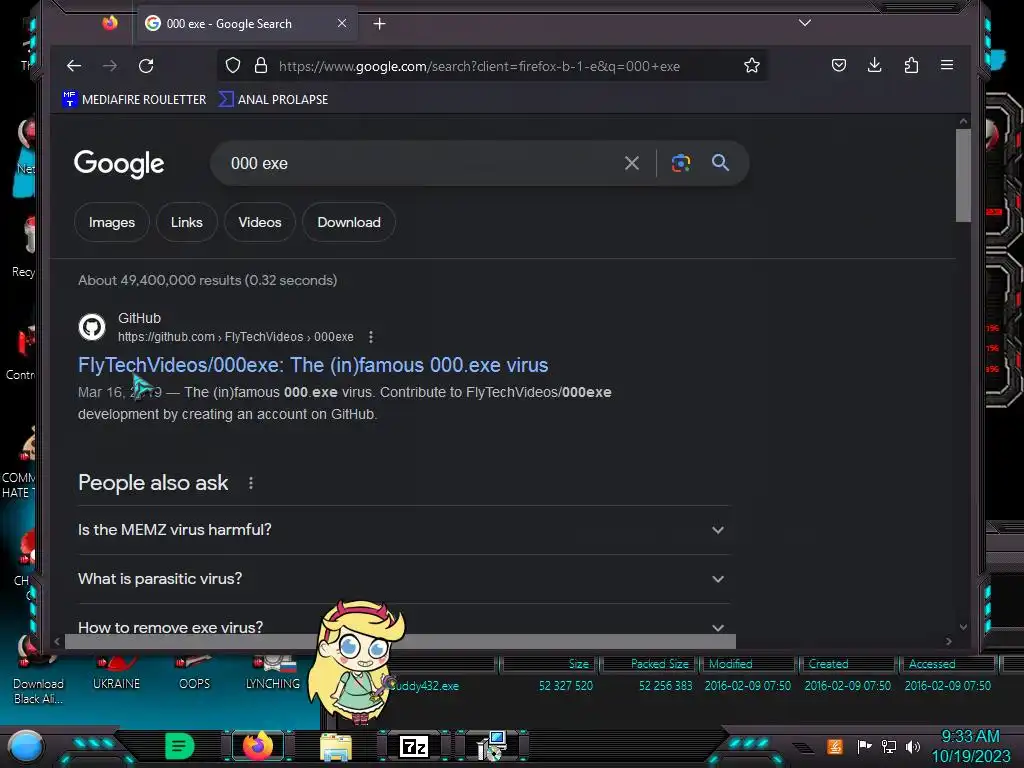Click the GitHub favicon in result

coord(92,327)
